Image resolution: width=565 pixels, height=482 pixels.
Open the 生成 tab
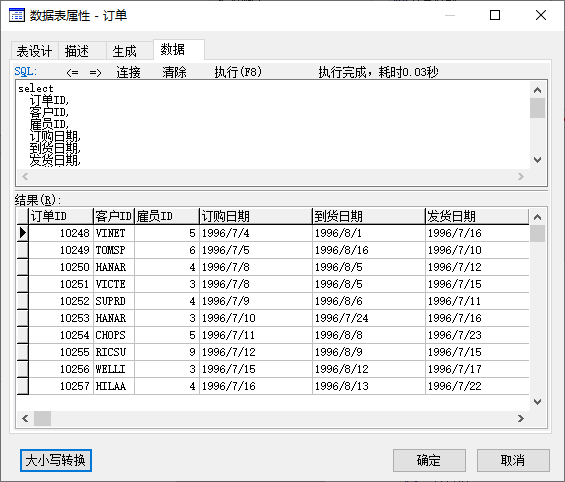(x=125, y=51)
